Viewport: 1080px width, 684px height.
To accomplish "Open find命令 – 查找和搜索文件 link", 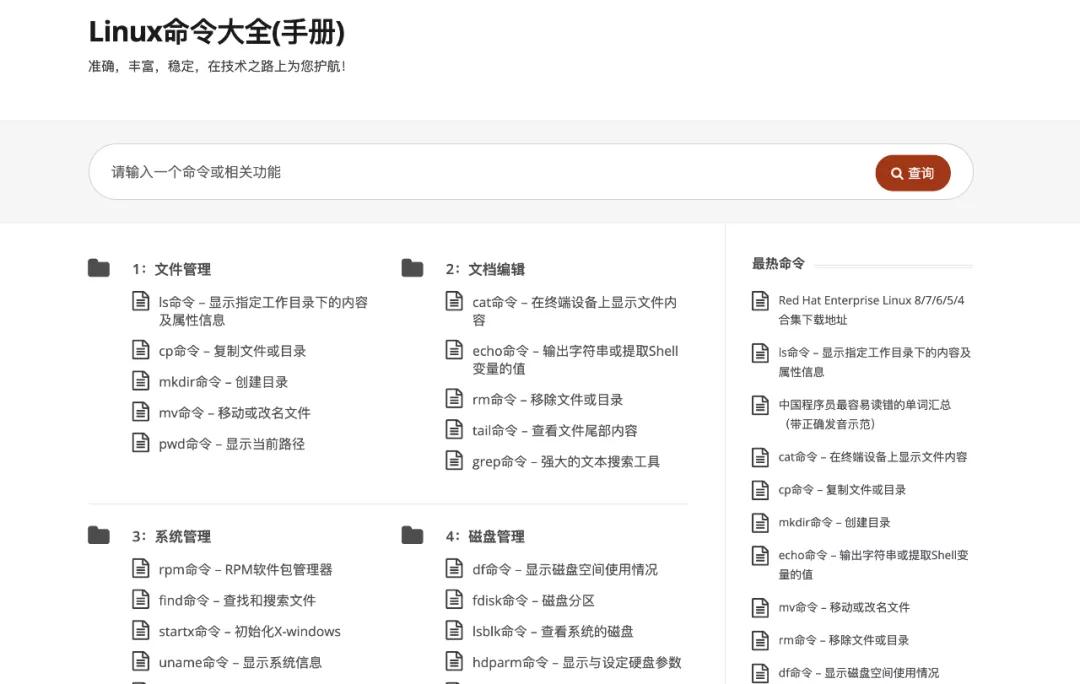I will (237, 601).
